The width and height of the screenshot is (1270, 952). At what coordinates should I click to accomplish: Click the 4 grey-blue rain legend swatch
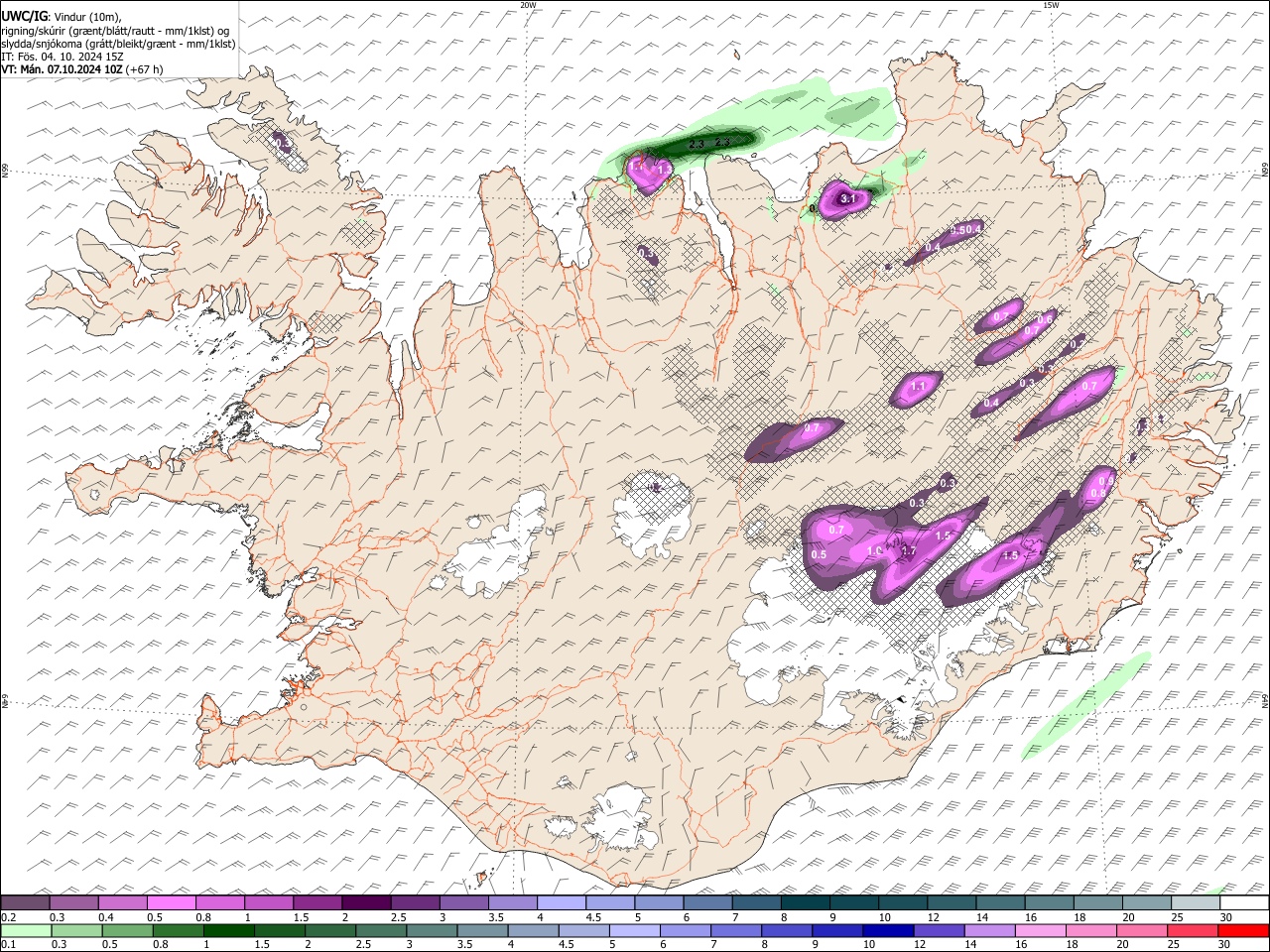pos(534,931)
